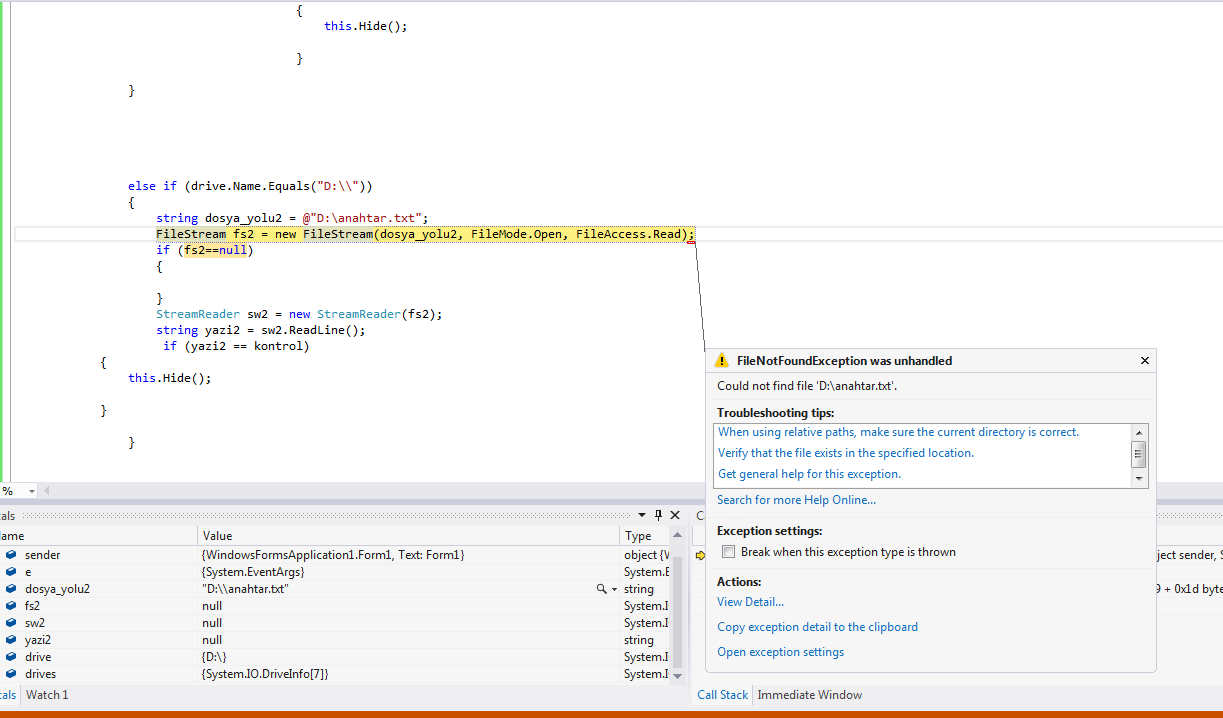Click the if (yazi2 == kontrol) line
The height and width of the screenshot is (718, 1223).
[237, 346]
